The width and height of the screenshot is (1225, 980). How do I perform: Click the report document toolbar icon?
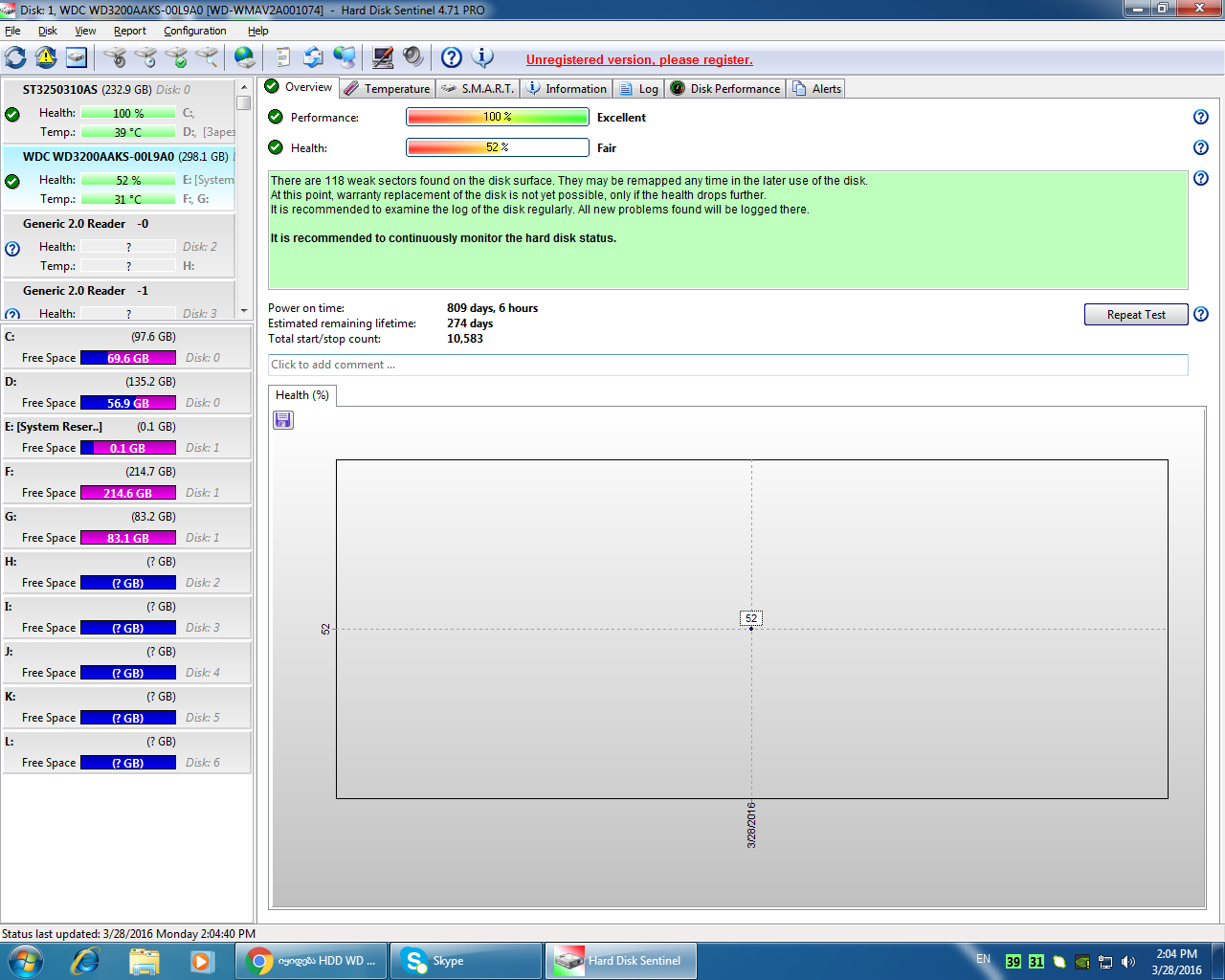(283, 57)
